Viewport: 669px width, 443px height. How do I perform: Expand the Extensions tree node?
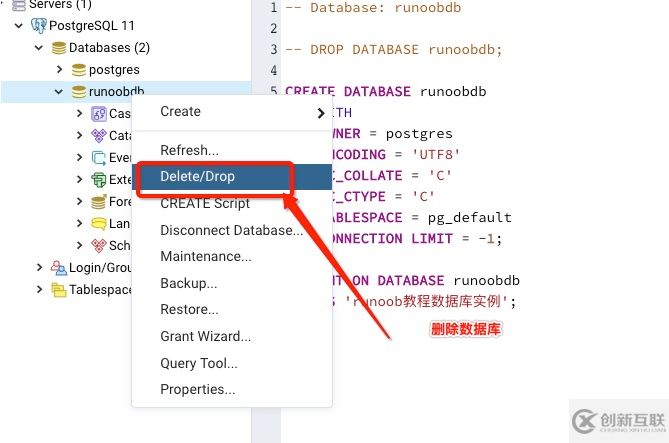pyautogui.click(x=79, y=179)
